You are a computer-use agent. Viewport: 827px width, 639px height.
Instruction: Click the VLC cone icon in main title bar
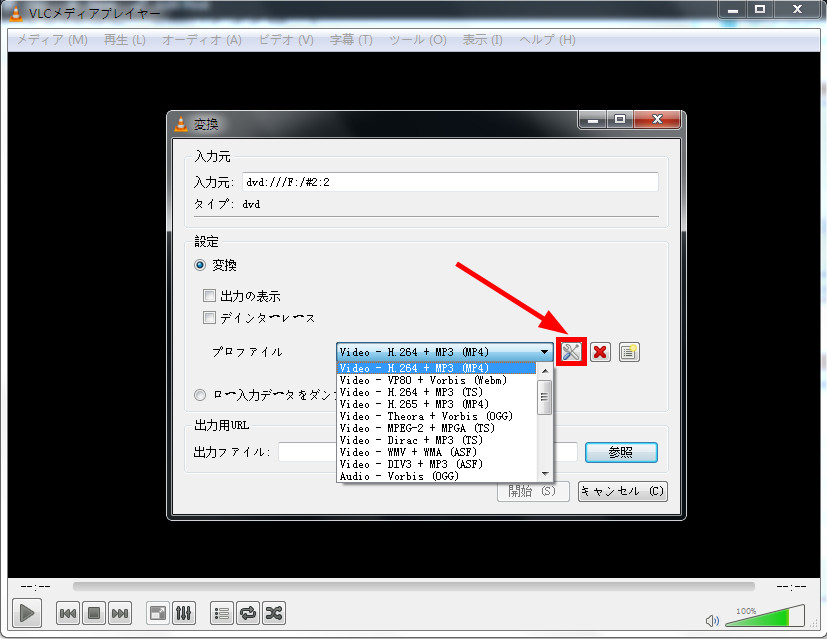point(16,13)
